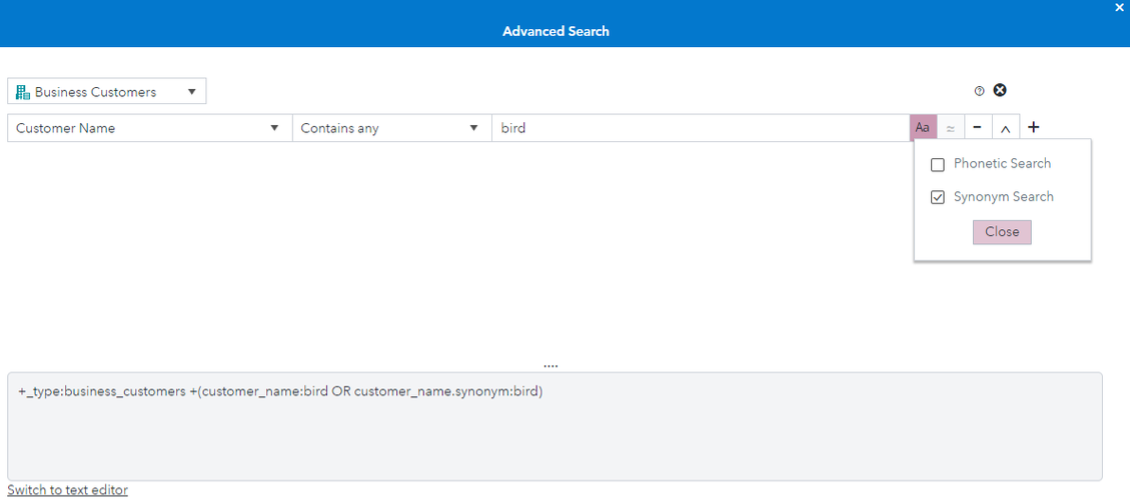Click the Aa search options icon
Screen dimensions: 1130x501
(923, 128)
